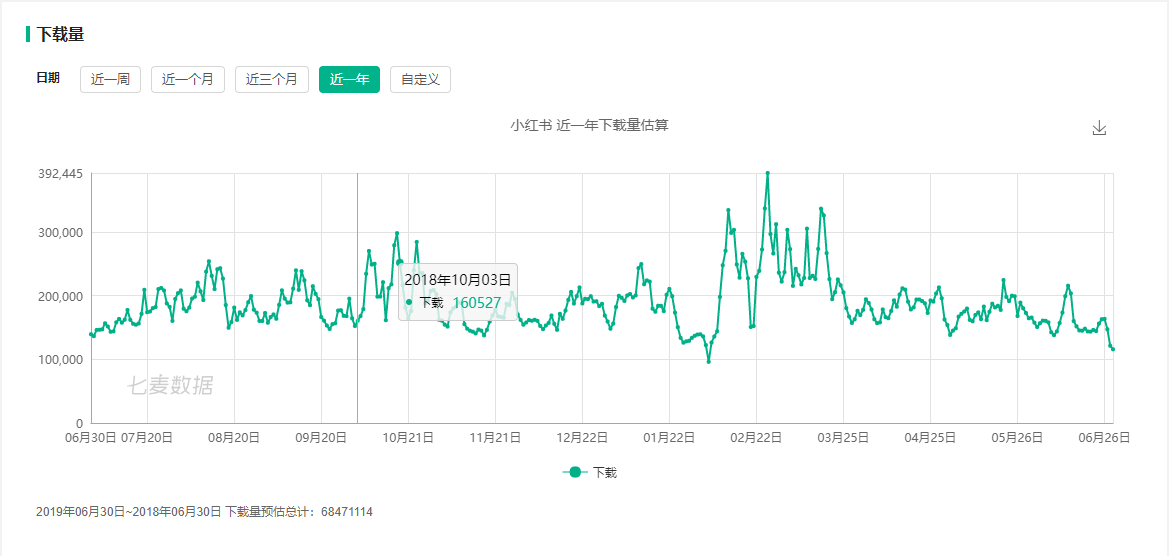Image resolution: width=1169 pixels, height=556 pixels.
Task: Toggle the 下载 series legend marker
Action: tap(574, 473)
